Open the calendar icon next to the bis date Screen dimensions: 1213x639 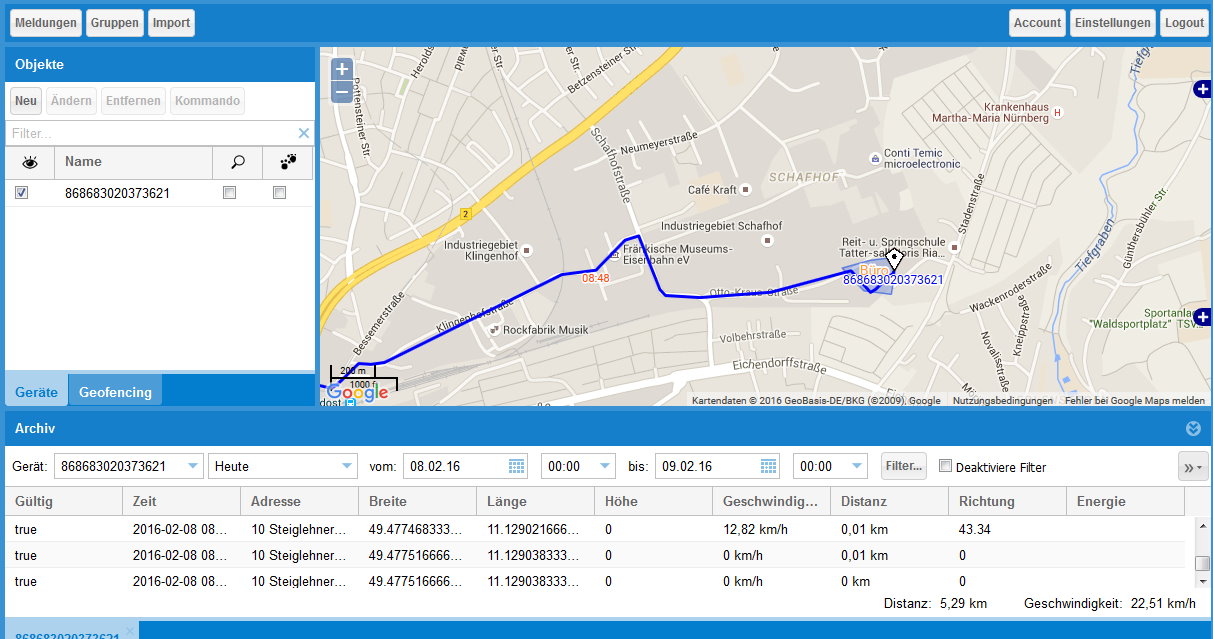click(766, 466)
